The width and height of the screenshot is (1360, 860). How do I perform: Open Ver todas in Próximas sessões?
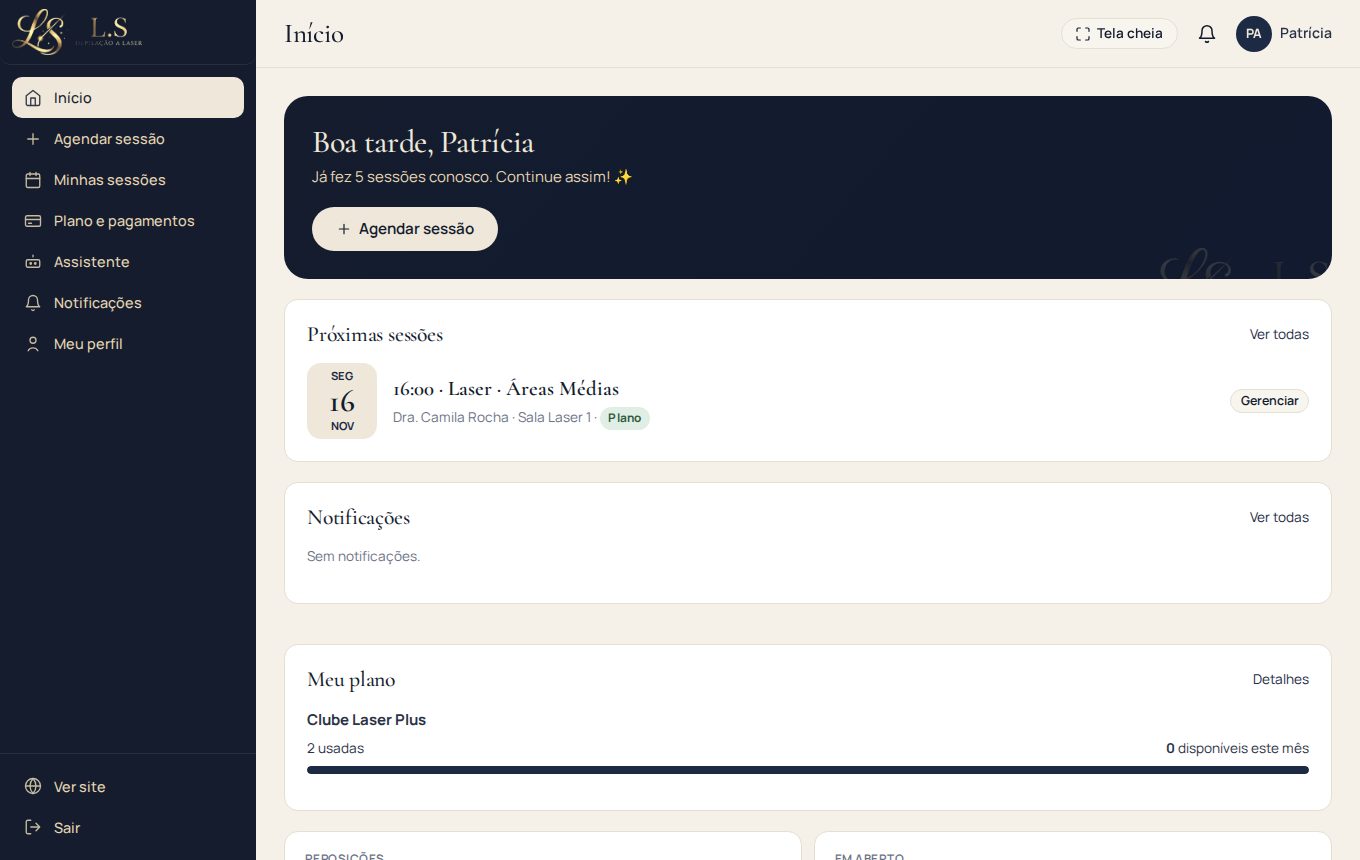coord(1279,334)
